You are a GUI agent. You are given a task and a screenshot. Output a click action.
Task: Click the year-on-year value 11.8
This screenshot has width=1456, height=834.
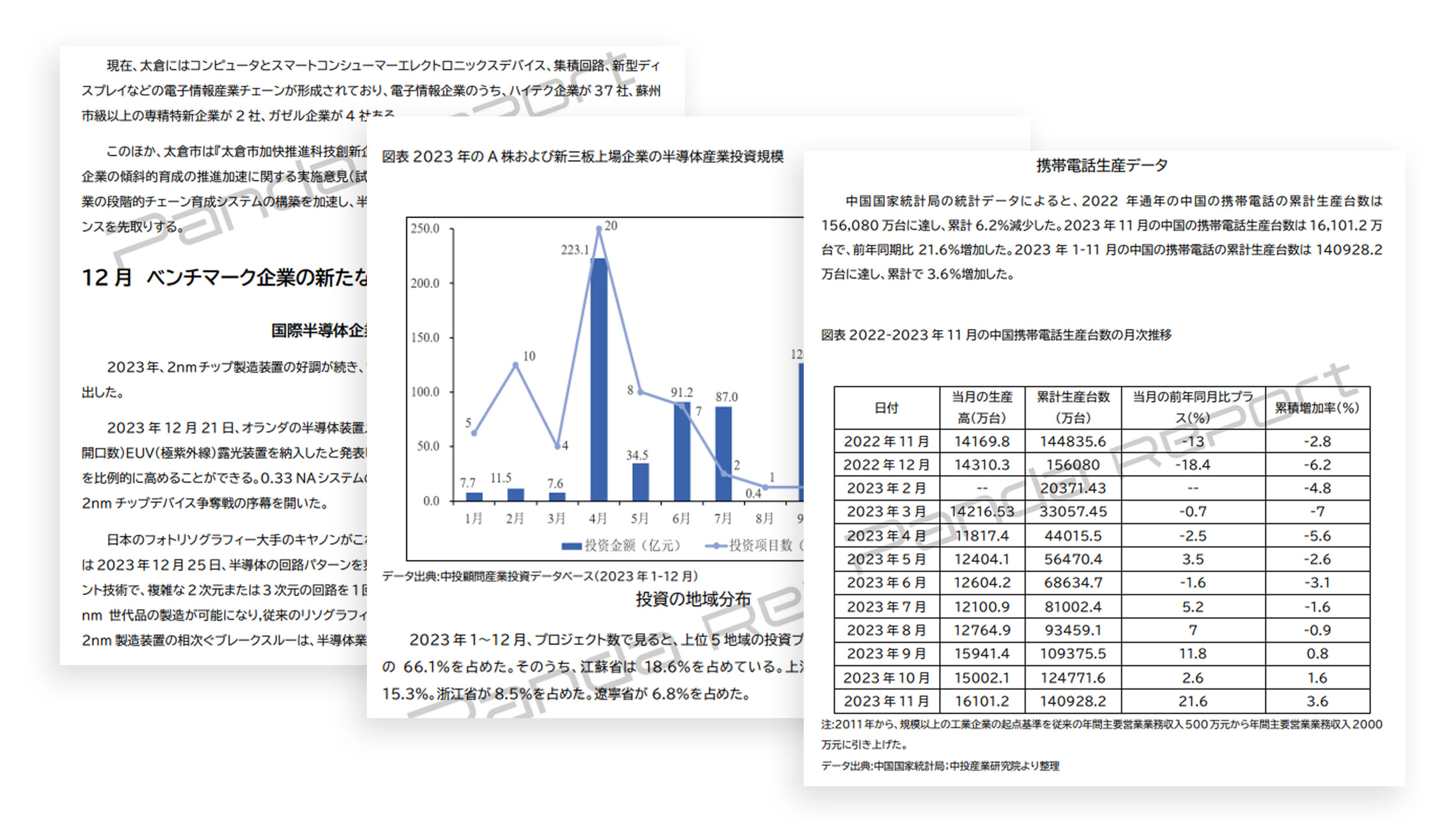(1193, 653)
